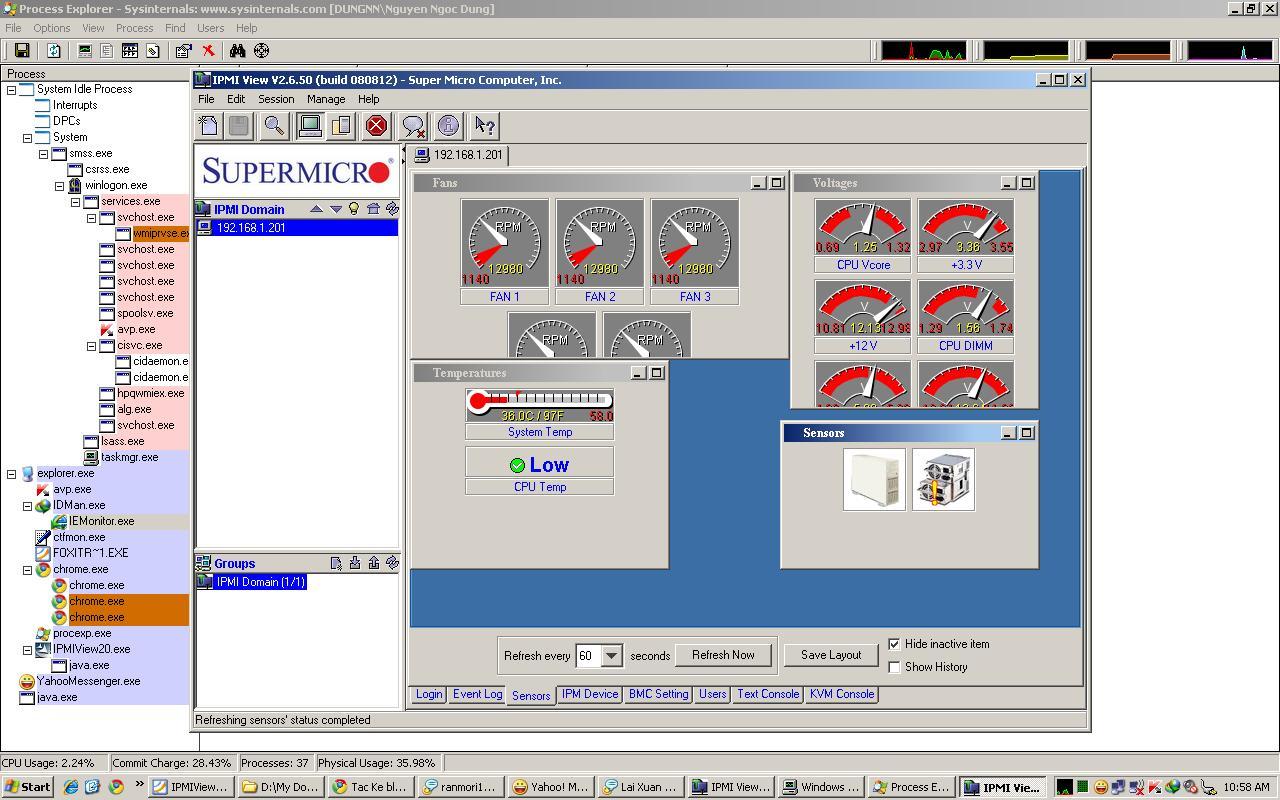Click the Save Layout button
The width and height of the screenshot is (1280, 800).
[831, 655]
